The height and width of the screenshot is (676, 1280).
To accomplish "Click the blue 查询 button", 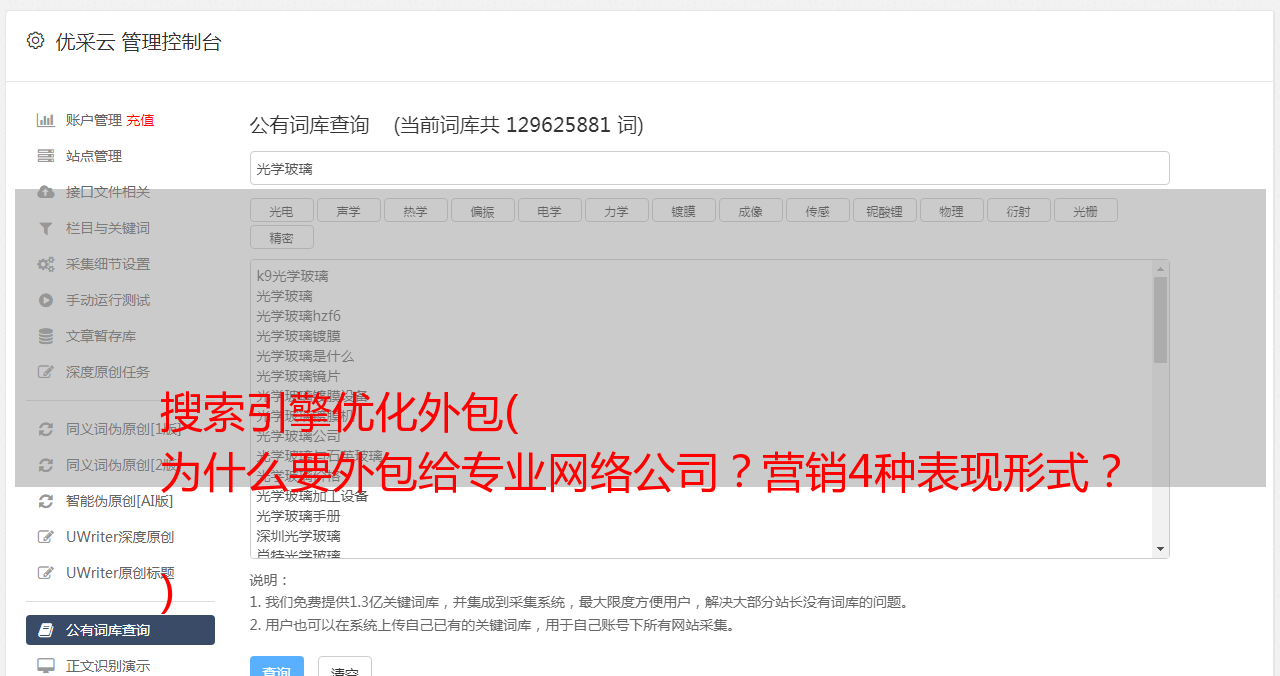I will coord(277,667).
